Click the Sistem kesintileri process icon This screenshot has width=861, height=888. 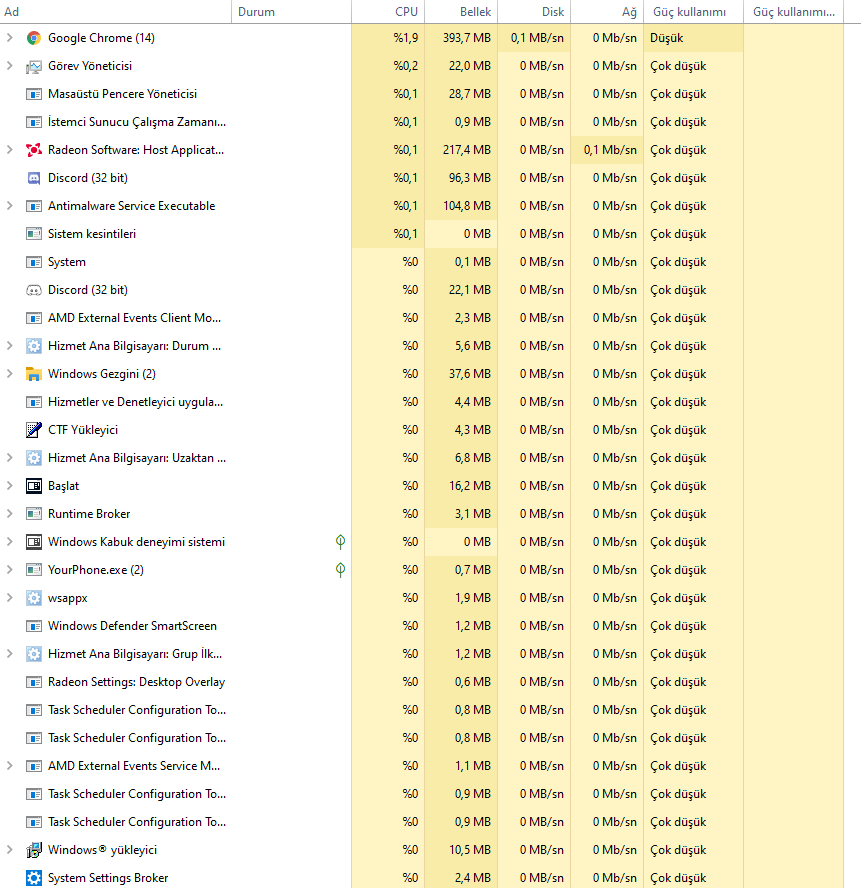coord(34,234)
